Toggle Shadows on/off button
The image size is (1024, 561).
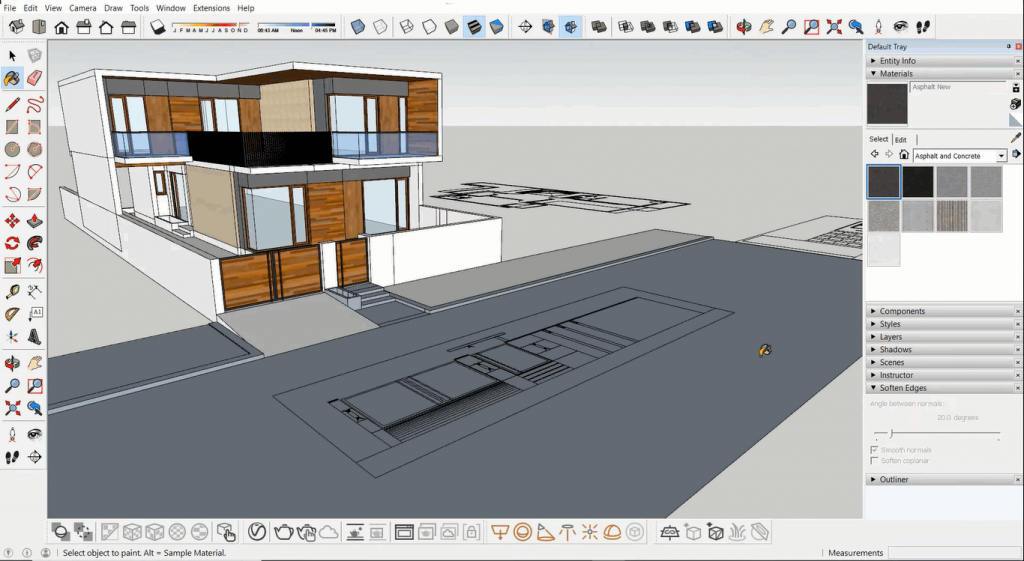pos(157,27)
